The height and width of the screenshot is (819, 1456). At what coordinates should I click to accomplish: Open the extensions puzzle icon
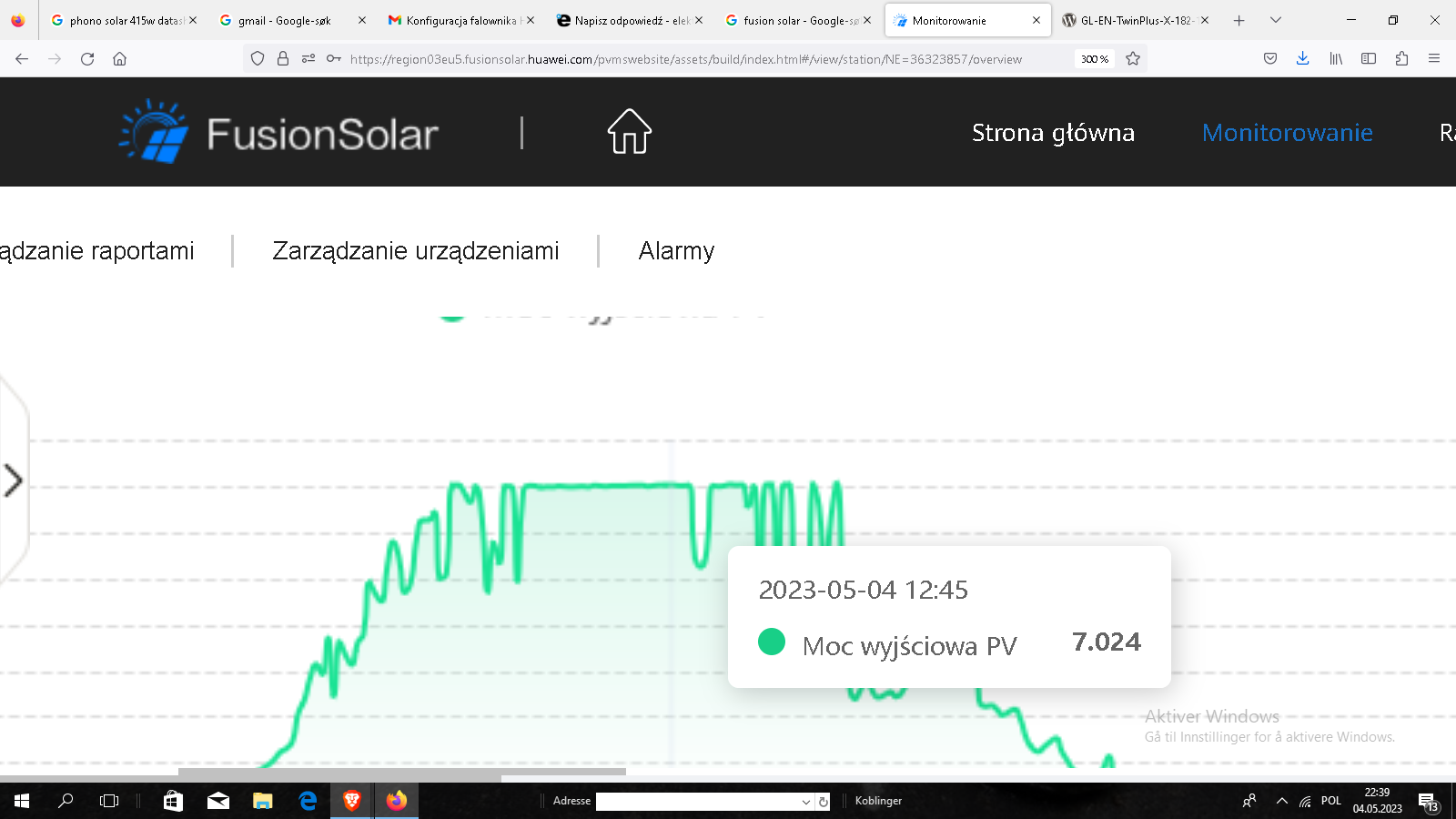point(1401,59)
